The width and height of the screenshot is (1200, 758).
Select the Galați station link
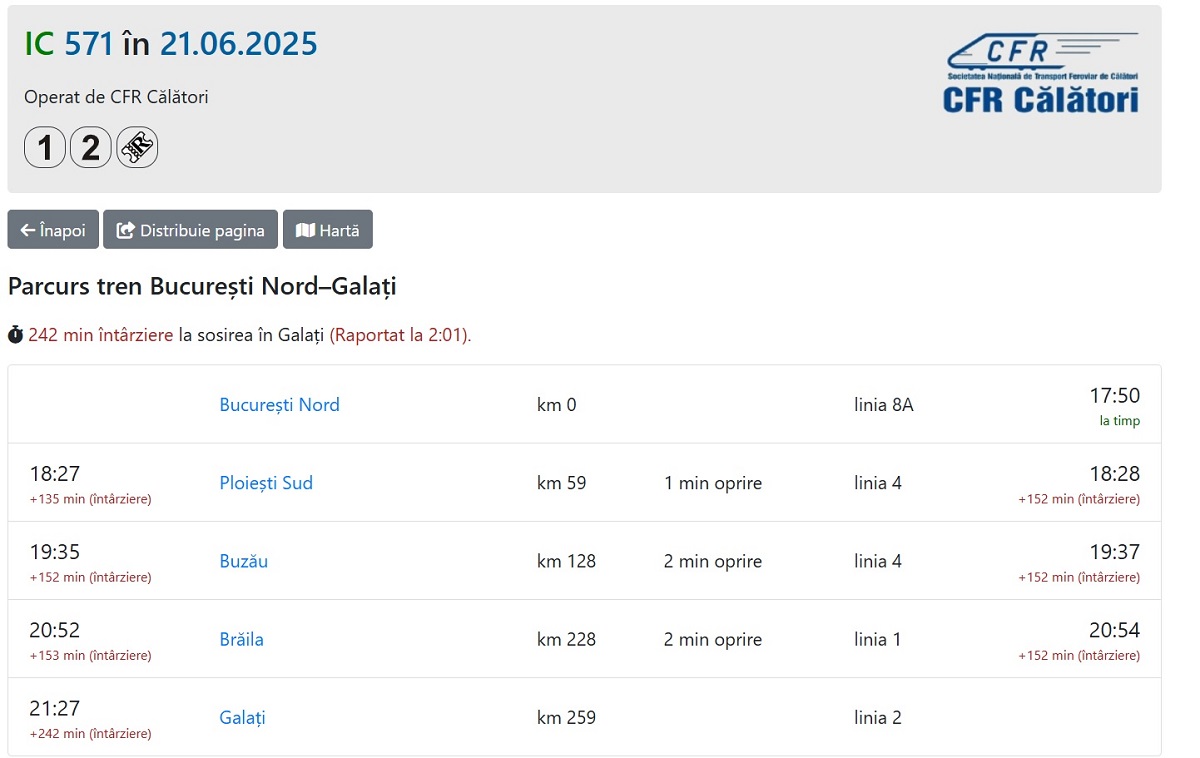pos(243,718)
